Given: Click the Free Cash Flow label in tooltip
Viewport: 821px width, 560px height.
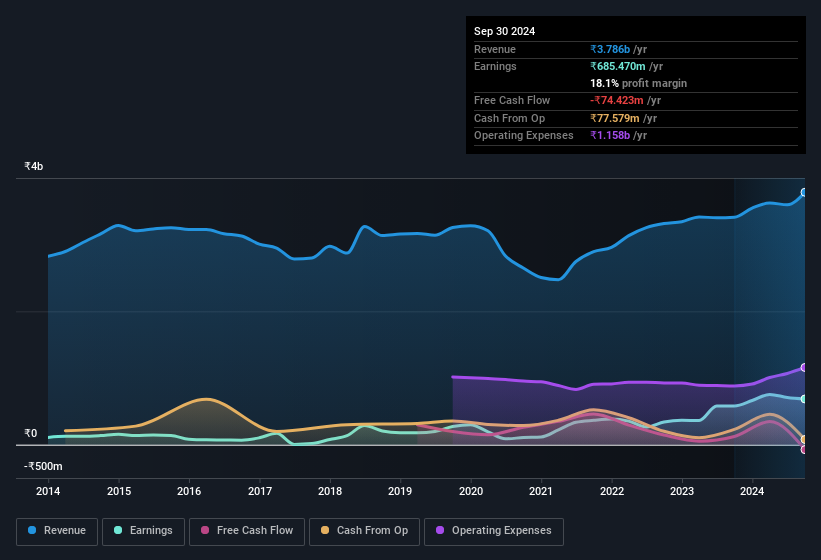Looking at the screenshot, I should (512, 100).
